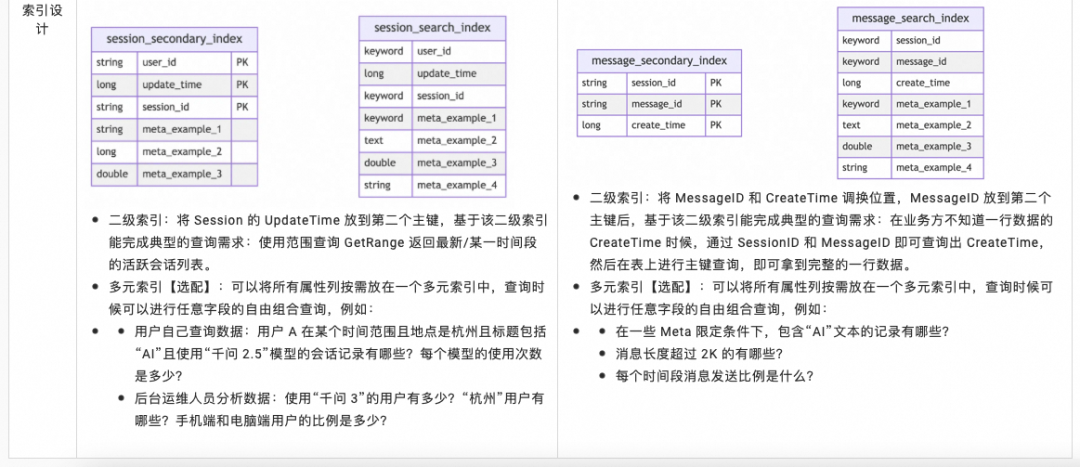Screen dimensions: 1080x467
Task: Click the 索引设计 row label
Action: point(41,21)
